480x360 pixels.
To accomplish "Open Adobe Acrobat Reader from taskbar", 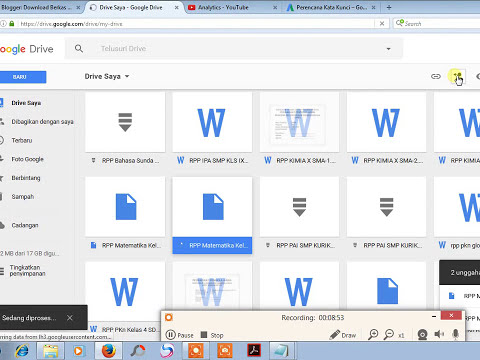I will (x=255, y=351).
